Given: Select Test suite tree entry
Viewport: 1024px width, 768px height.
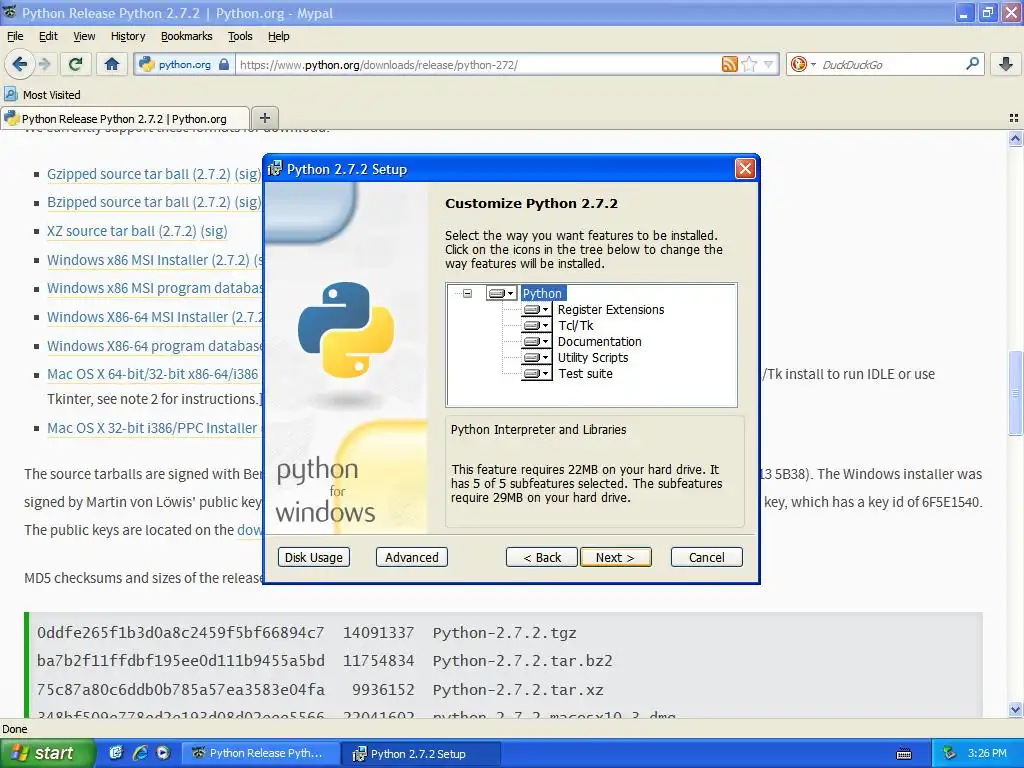Looking at the screenshot, I should (x=585, y=374).
